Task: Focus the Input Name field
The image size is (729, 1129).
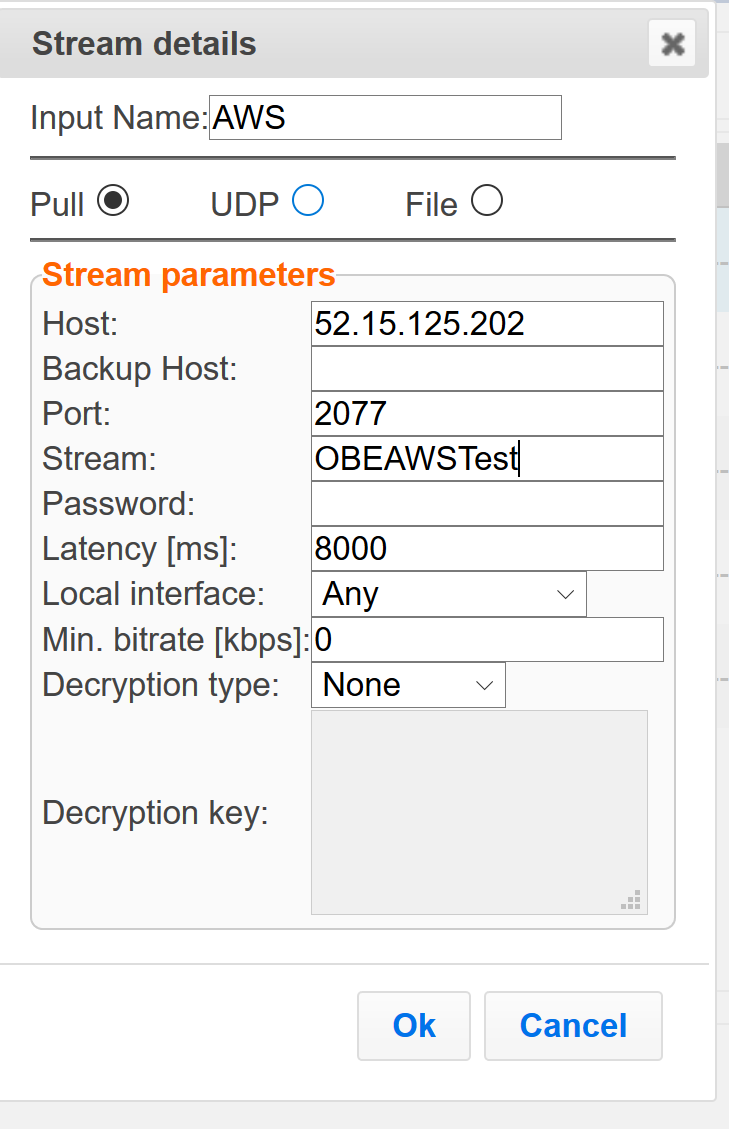Action: (x=385, y=117)
